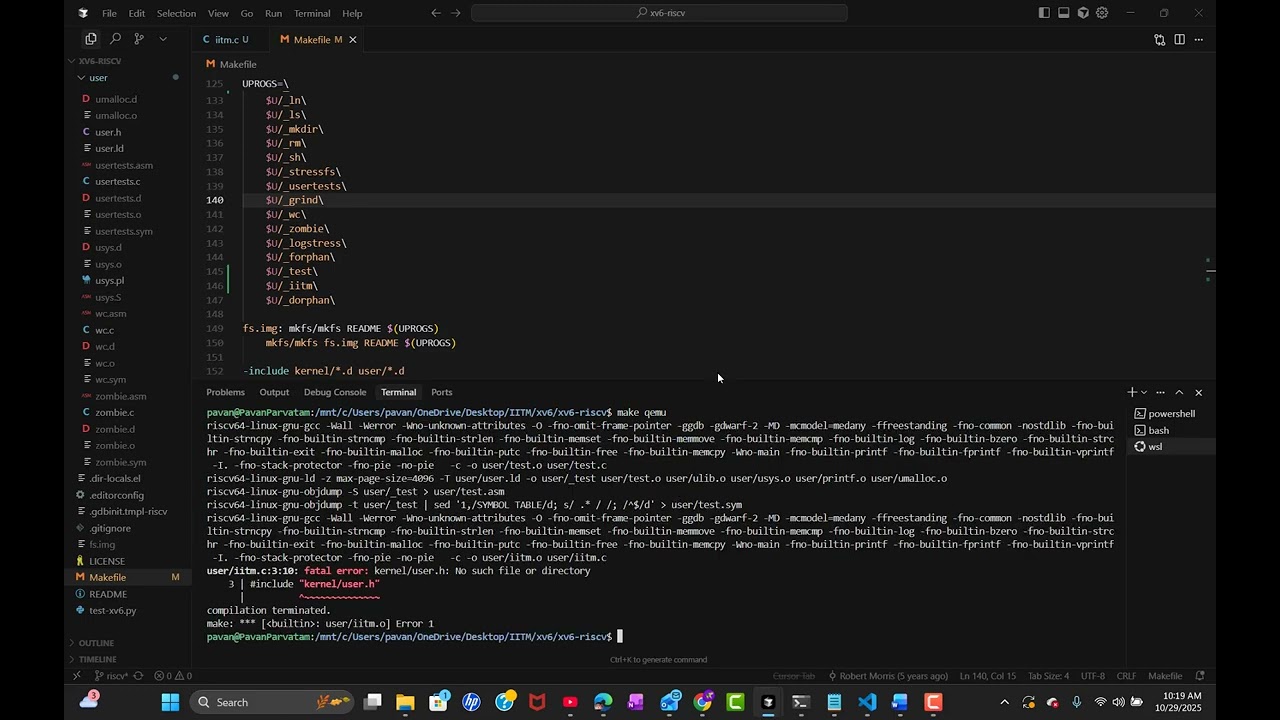Screen dimensions: 1280x720
Task: Synchronize changes icon in status bar
Action: (138, 676)
